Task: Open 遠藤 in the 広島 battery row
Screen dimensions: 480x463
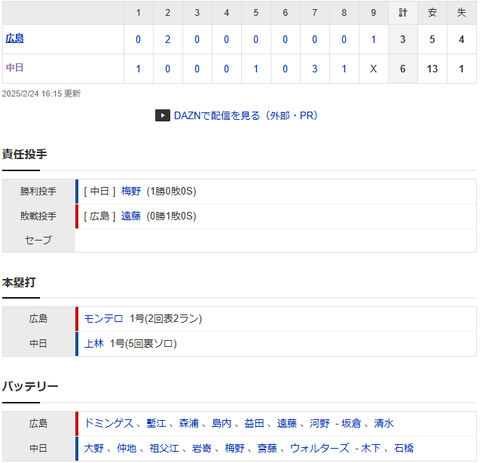Action: tap(287, 423)
